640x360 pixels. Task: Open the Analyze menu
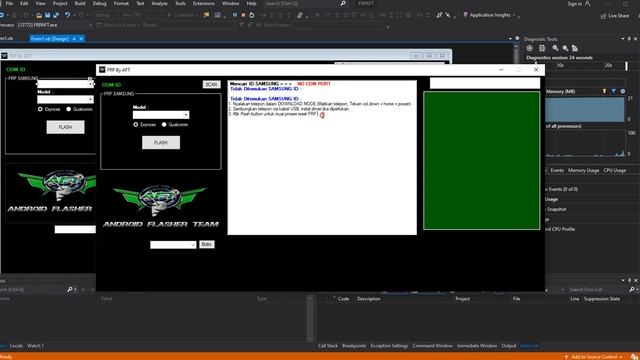click(160, 3)
